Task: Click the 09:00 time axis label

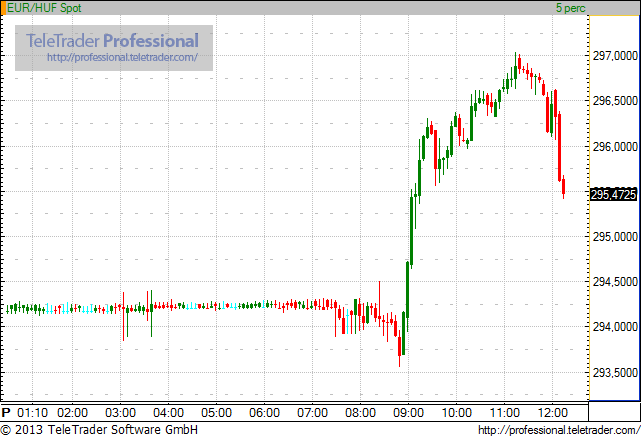Action: pyautogui.click(x=408, y=413)
